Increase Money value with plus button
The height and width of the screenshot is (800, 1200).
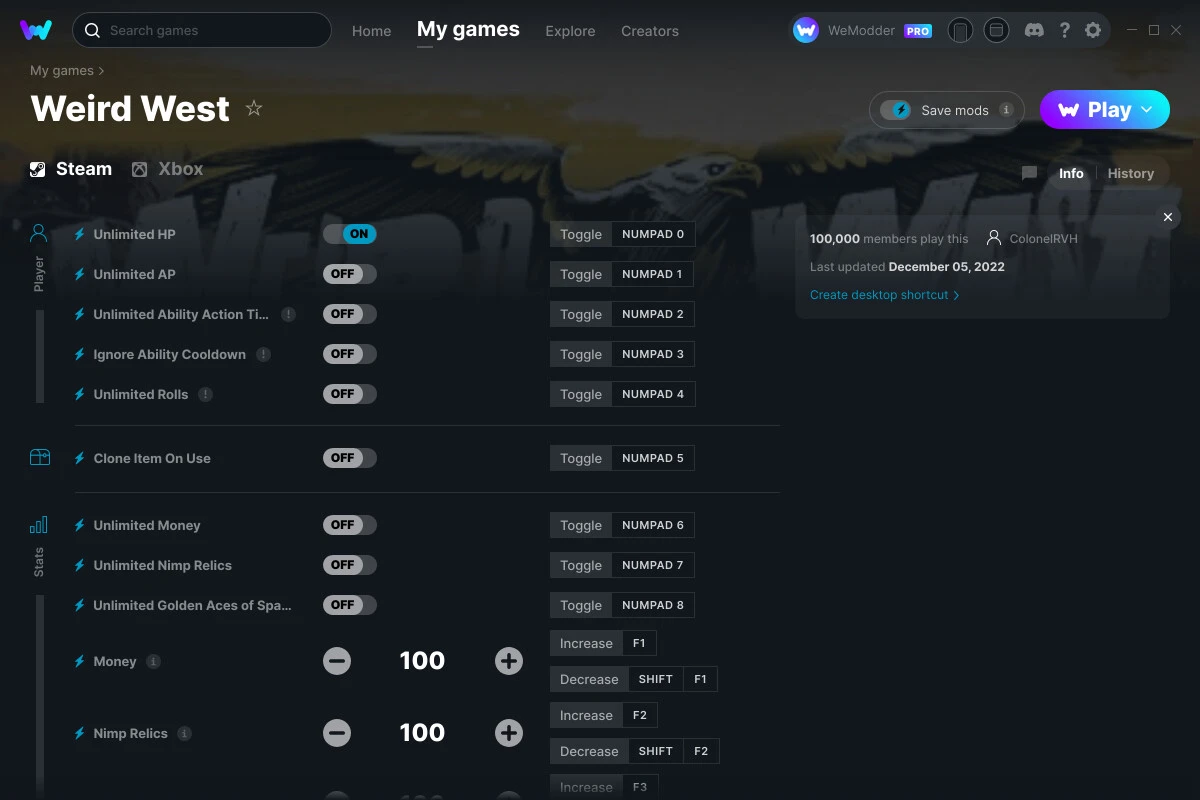pos(509,661)
